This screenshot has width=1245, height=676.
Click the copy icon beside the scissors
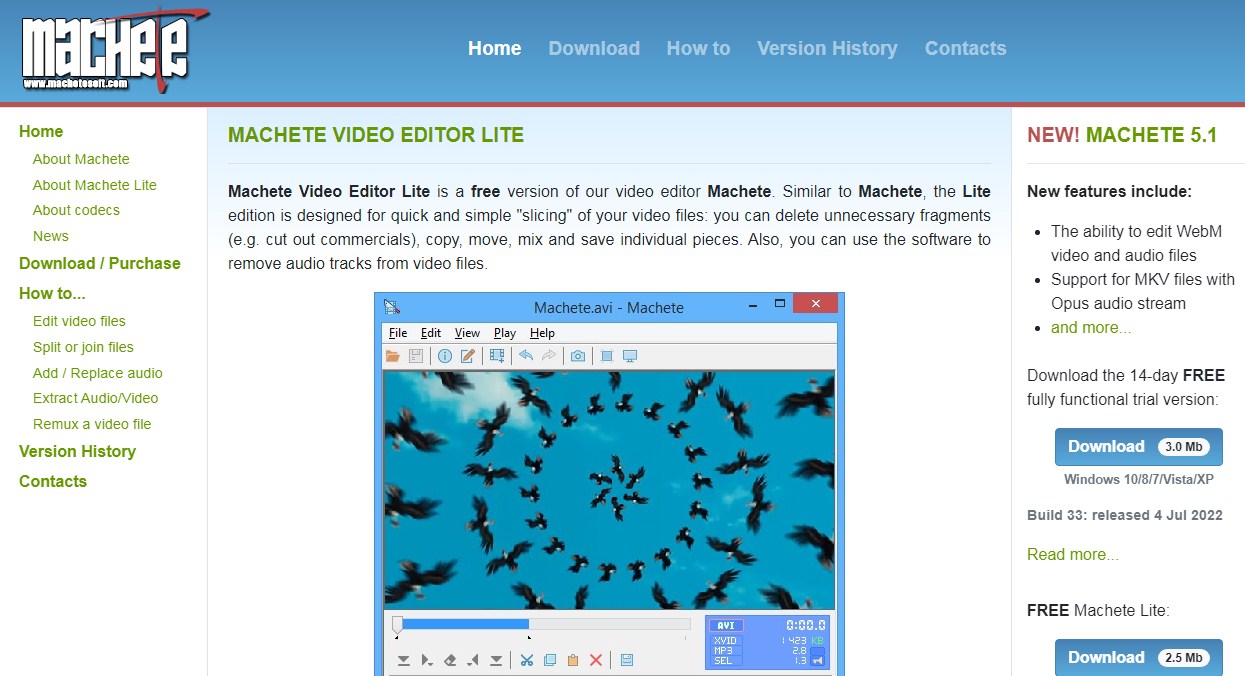click(x=550, y=660)
